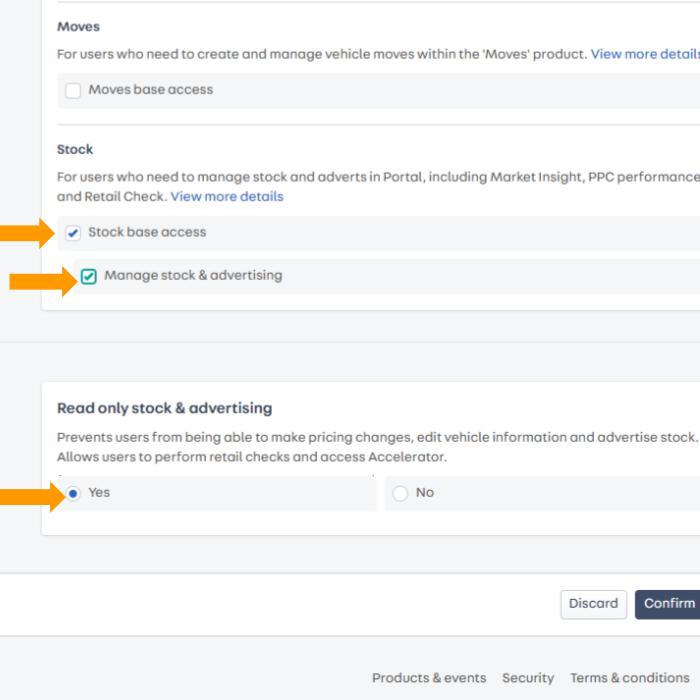Click Read only stock & advertising heading
This screenshot has width=700, height=700.
click(x=165, y=408)
